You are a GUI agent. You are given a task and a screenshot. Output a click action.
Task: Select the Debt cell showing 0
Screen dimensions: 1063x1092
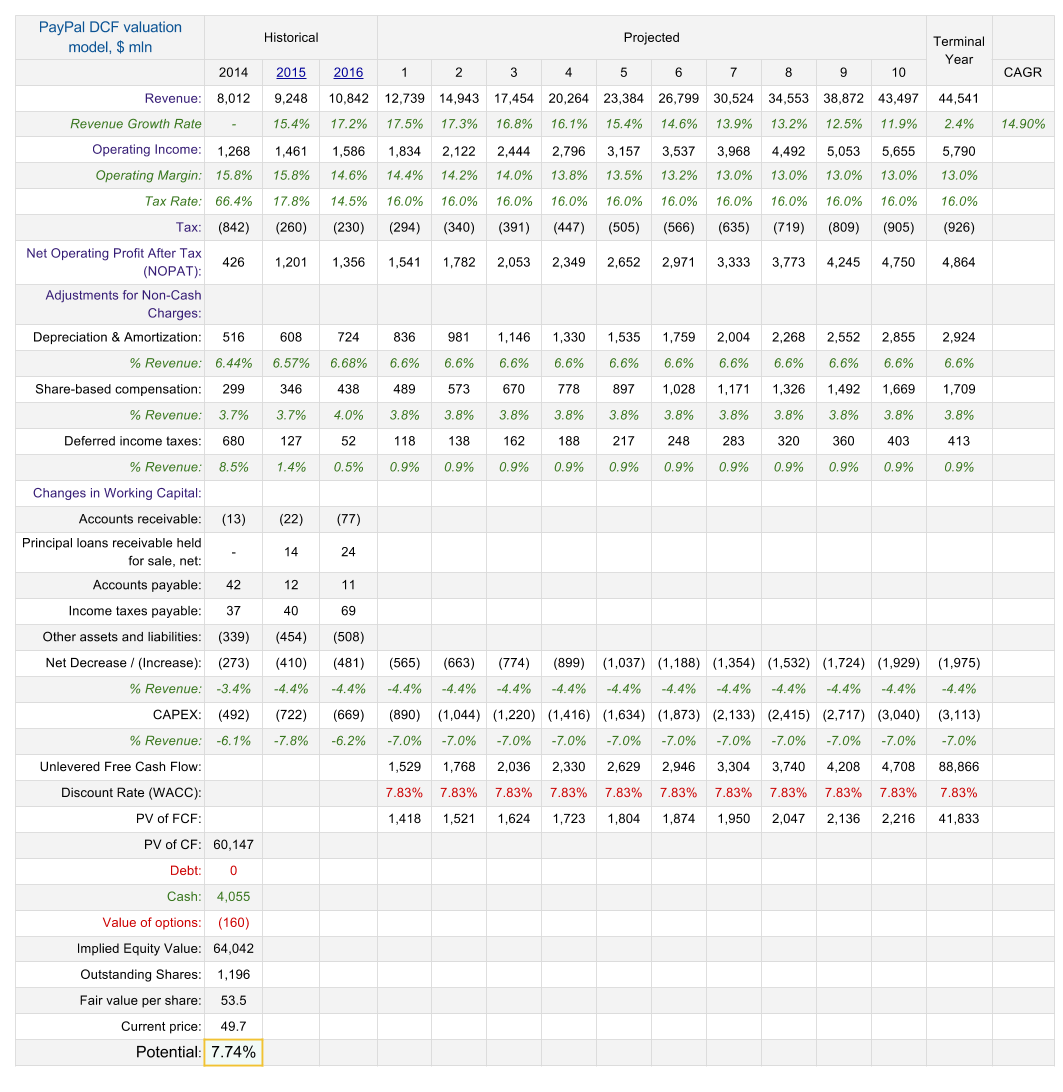(x=233, y=870)
